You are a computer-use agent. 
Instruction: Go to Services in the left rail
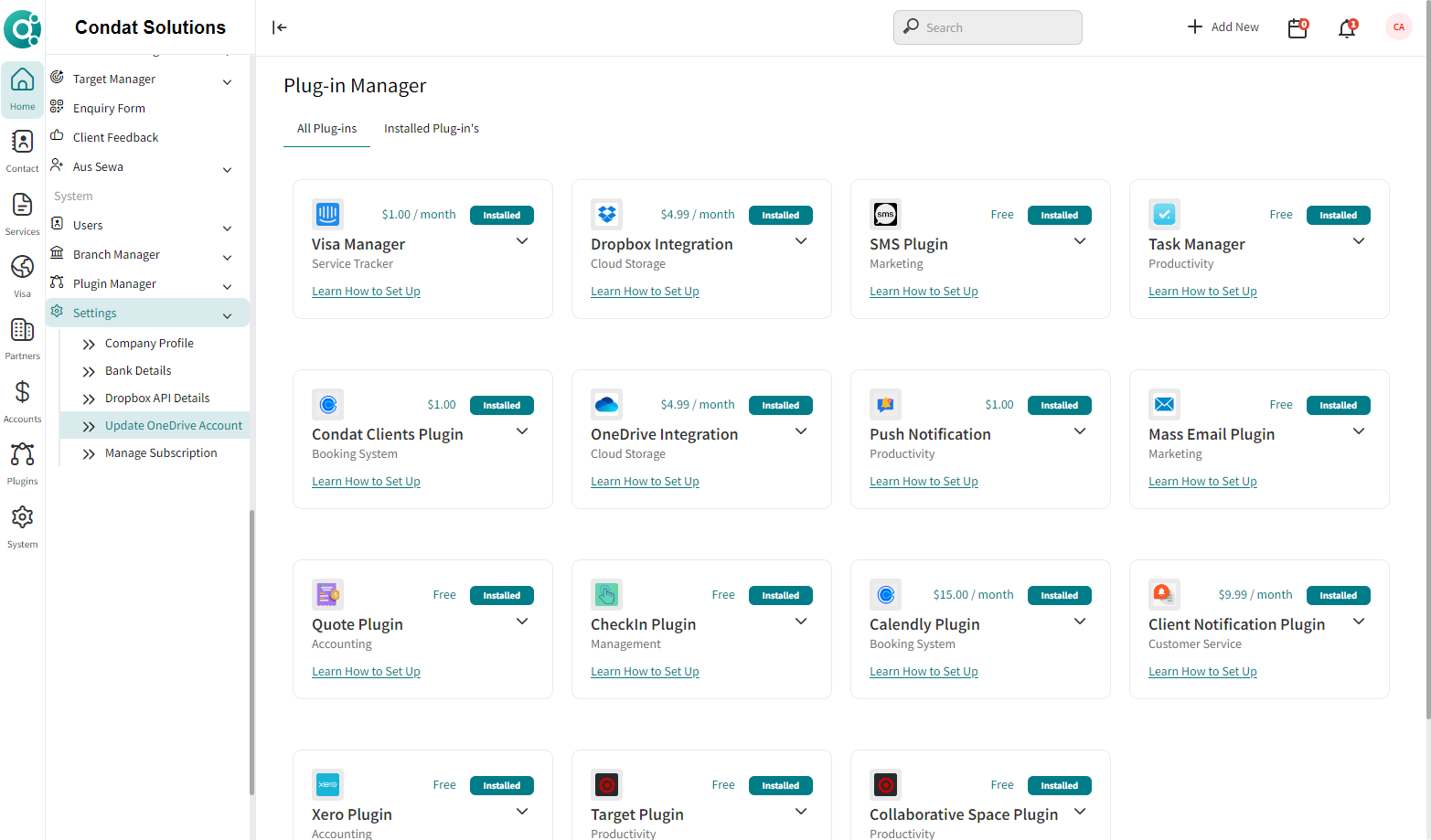[22, 215]
